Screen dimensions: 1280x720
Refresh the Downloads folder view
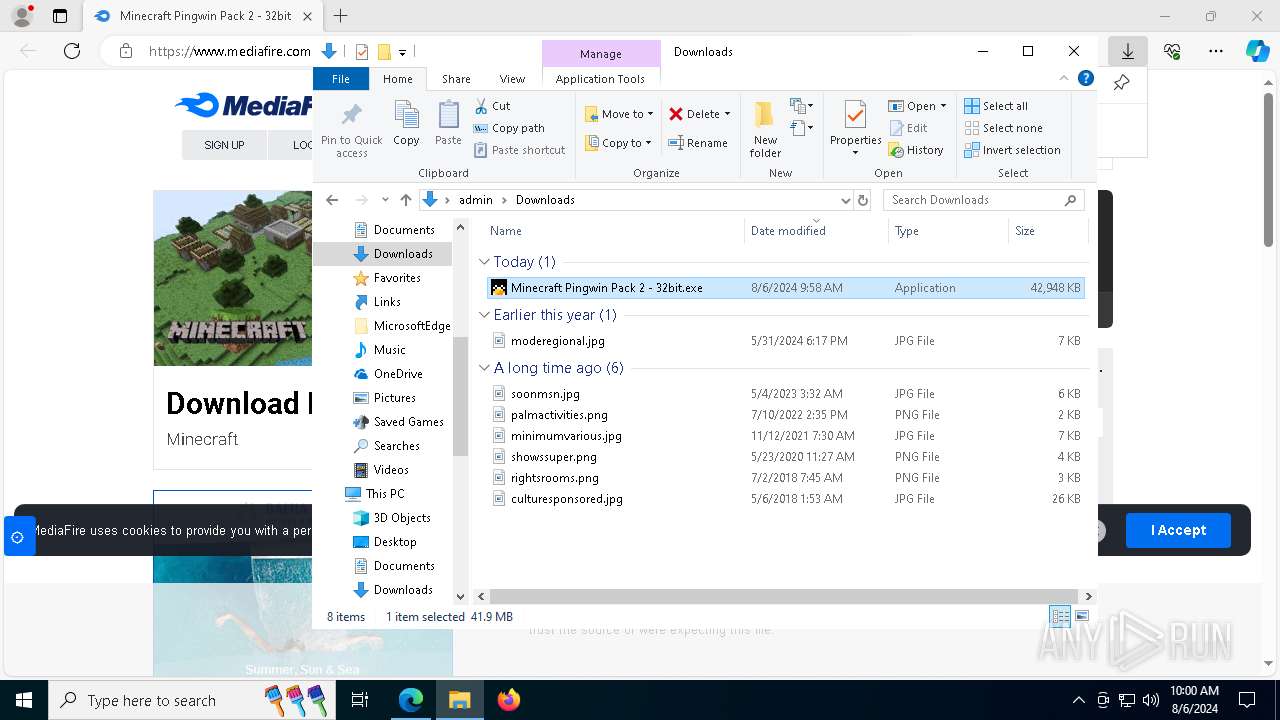(x=863, y=200)
